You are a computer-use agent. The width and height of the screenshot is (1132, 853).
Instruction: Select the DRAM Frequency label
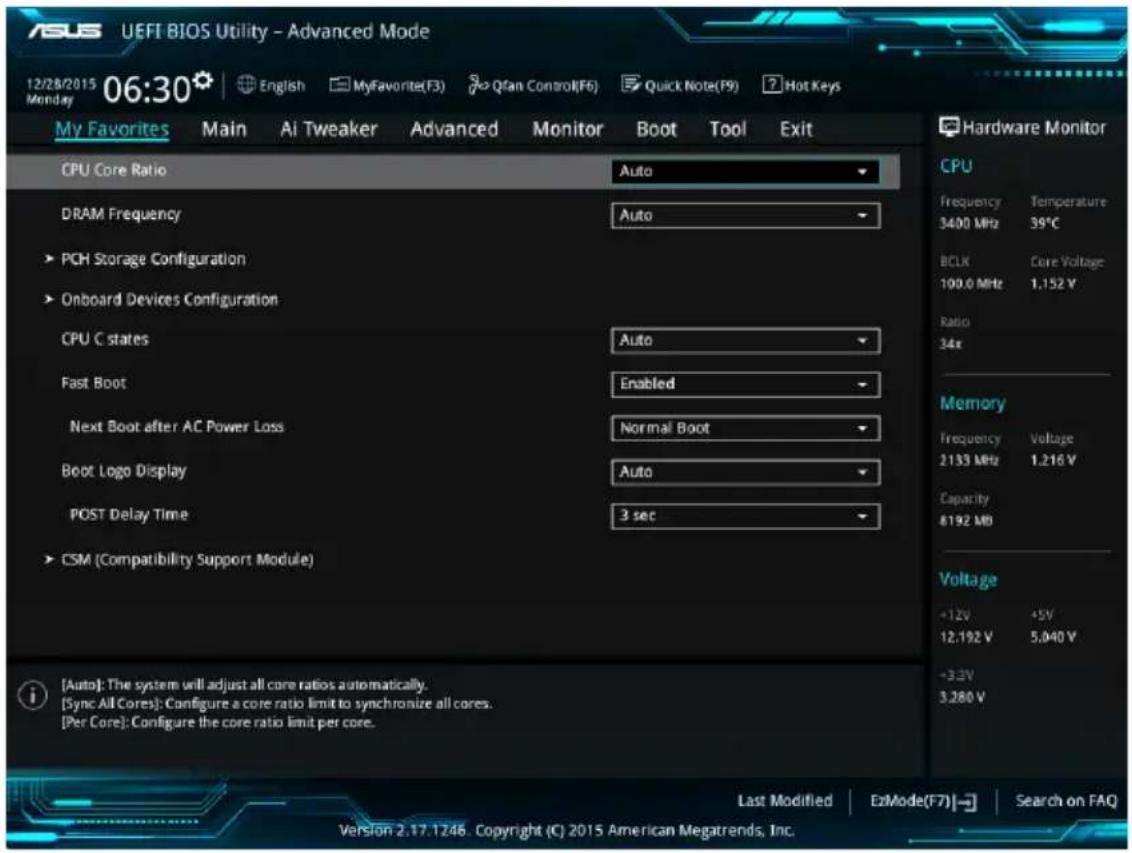(121, 214)
